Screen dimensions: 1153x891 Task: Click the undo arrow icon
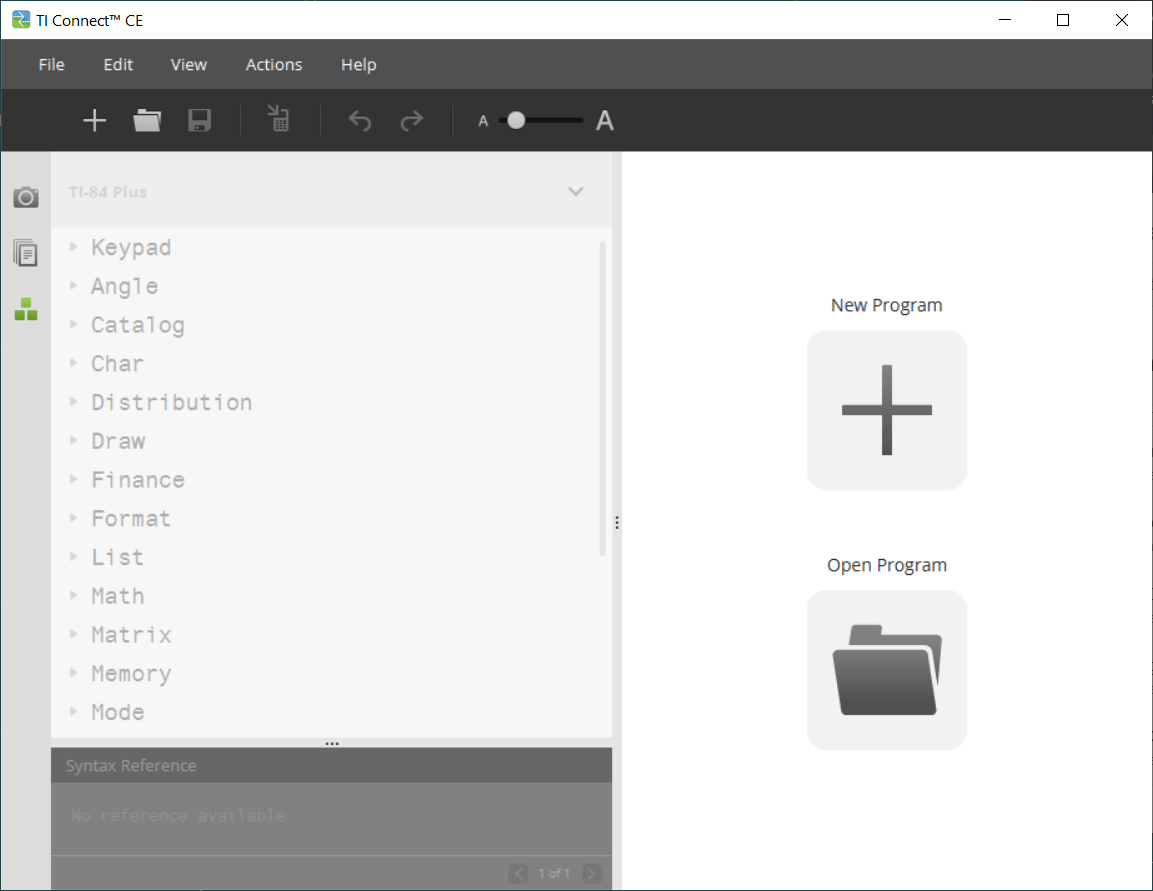(x=360, y=121)
